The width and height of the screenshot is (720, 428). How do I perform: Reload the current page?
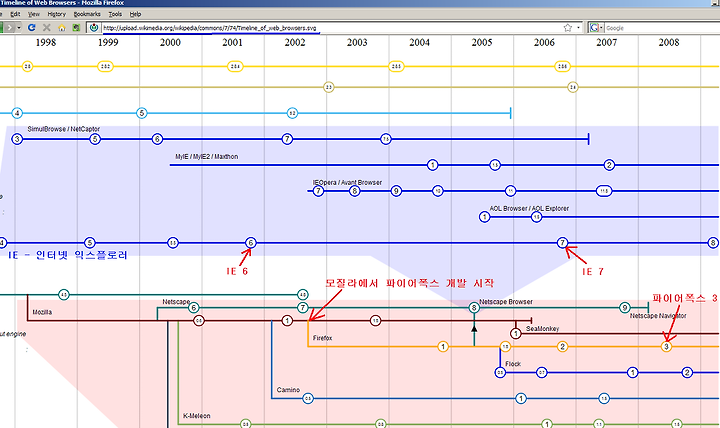32,28
